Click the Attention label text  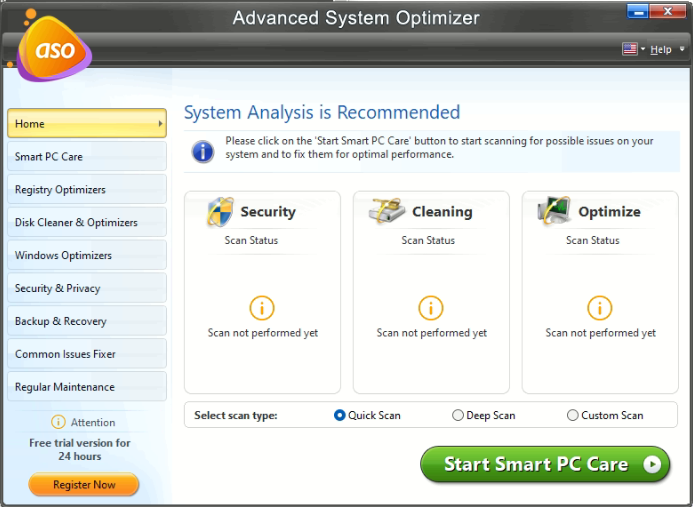[93, 423]
